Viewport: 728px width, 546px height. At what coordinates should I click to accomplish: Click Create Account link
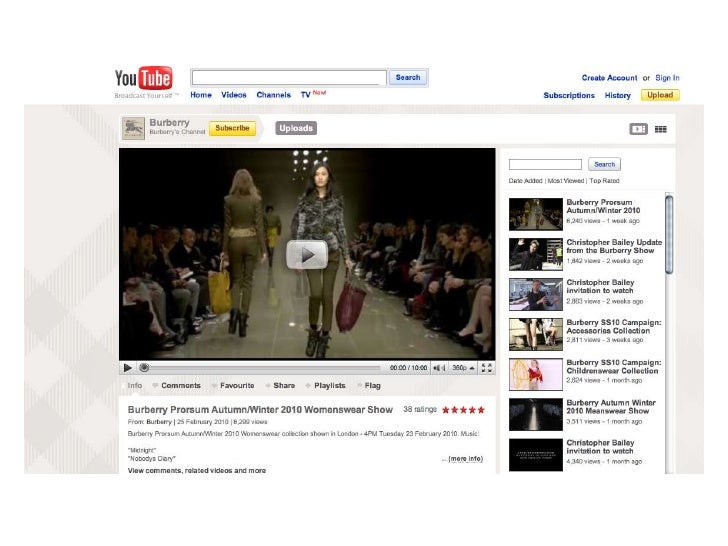pyautogui.click(x=610, y=78)
